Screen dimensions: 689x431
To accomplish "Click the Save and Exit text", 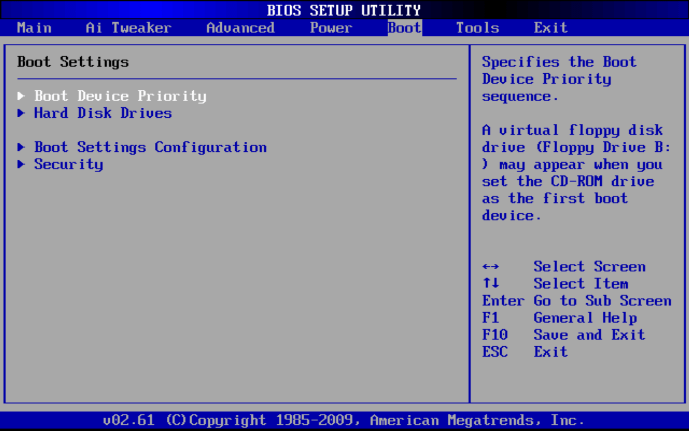I will (589, 335).
